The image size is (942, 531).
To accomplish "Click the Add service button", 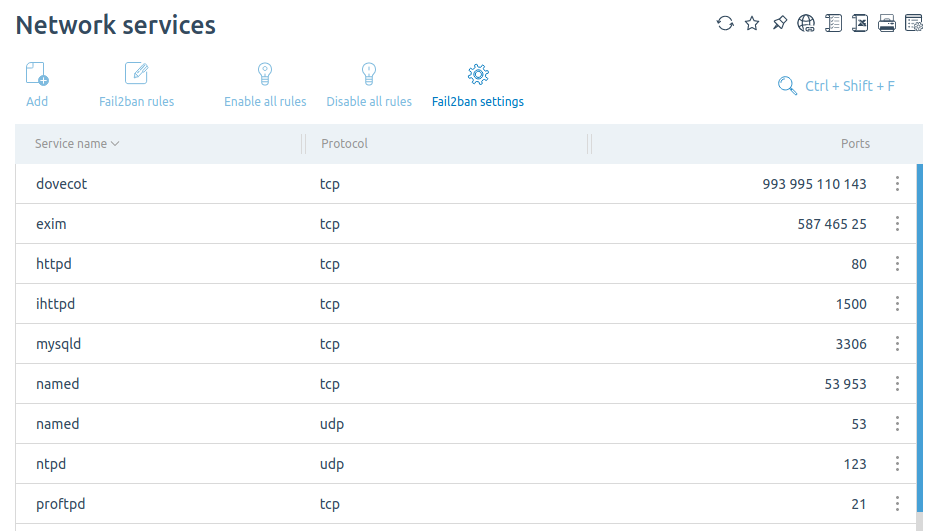I will (37, 85).
